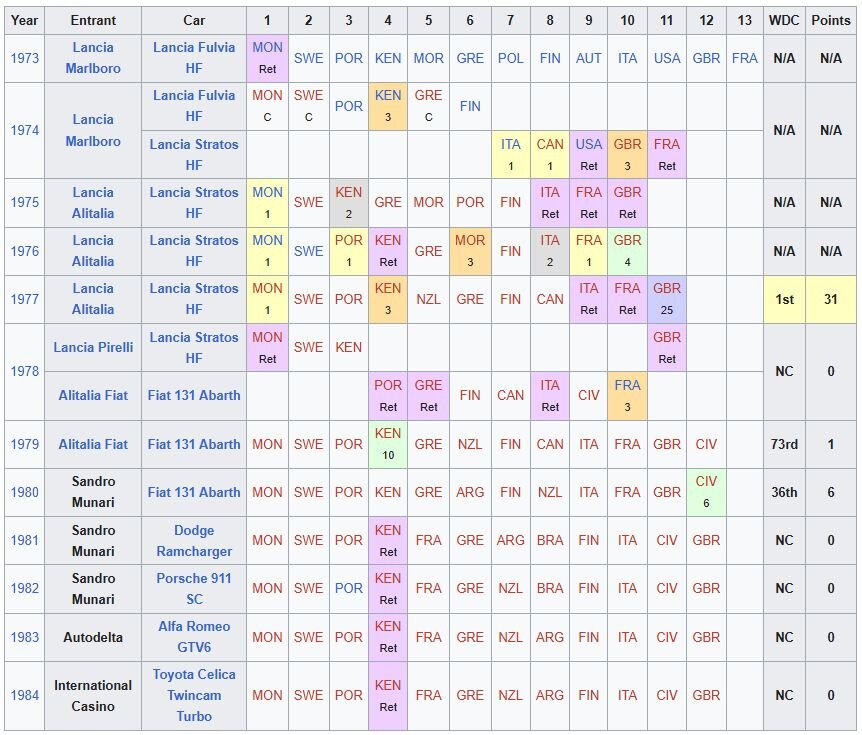Image resolution: width=862 pixels, height=735 pixels.
Task: Select the Alfa Romeo GTV6 link
Action: click(194, 637)
